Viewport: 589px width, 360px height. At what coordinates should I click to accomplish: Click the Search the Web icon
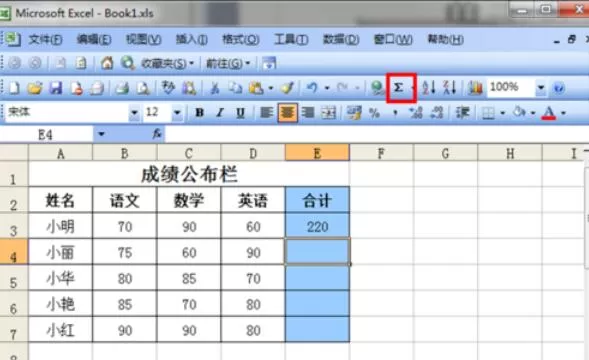pos(128,63)
